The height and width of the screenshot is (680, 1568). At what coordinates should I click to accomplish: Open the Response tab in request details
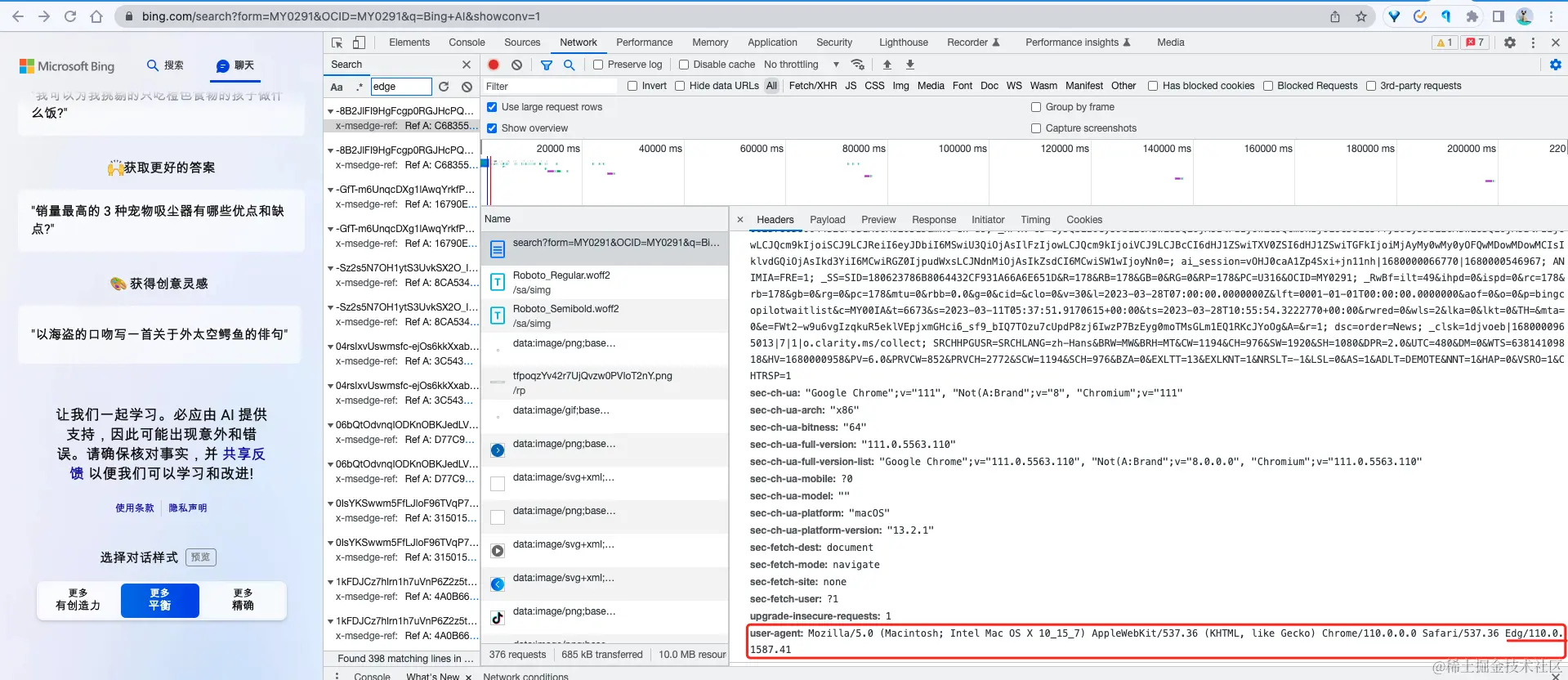pos(934,220)
